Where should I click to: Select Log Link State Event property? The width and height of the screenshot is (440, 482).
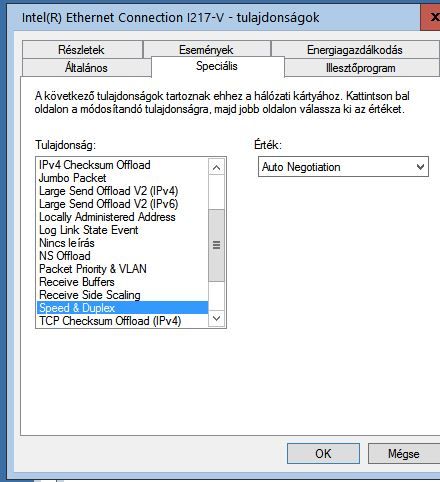[122, 230]
